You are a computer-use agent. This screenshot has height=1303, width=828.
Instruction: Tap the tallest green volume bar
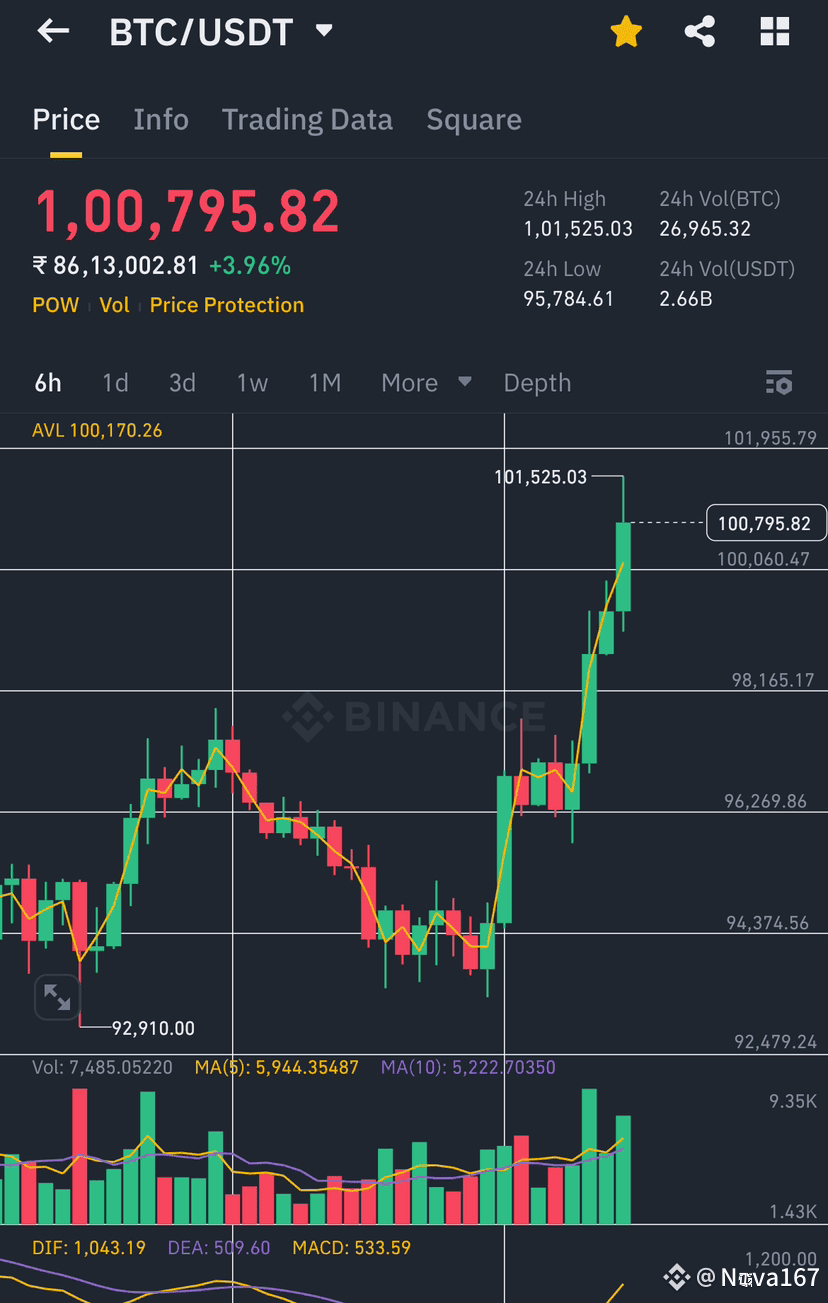pos(589,1156)
